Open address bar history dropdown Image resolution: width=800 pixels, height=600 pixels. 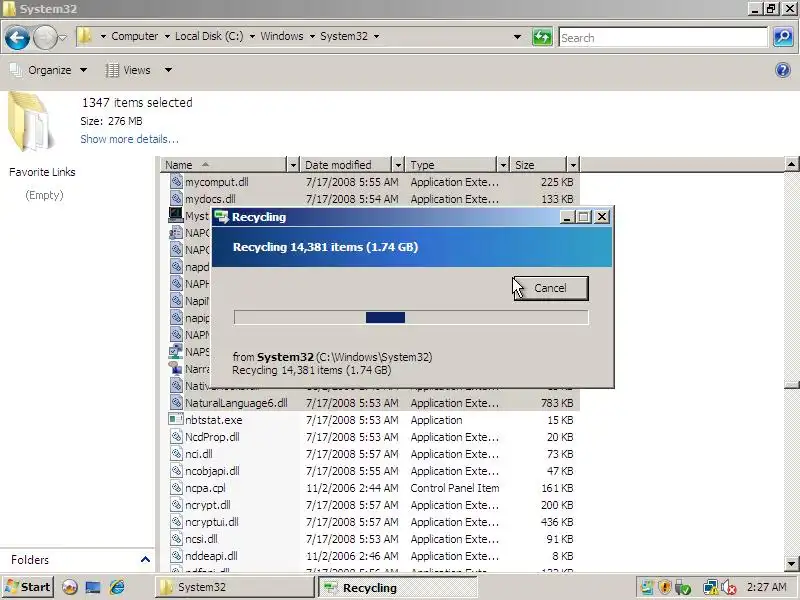(x=517, y=37)
